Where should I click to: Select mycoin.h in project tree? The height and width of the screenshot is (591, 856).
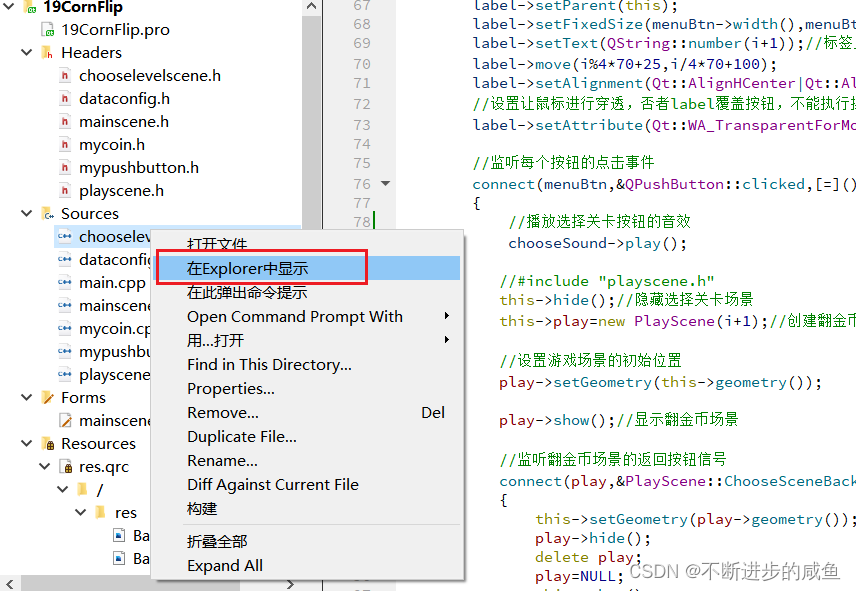coord(111,145)
